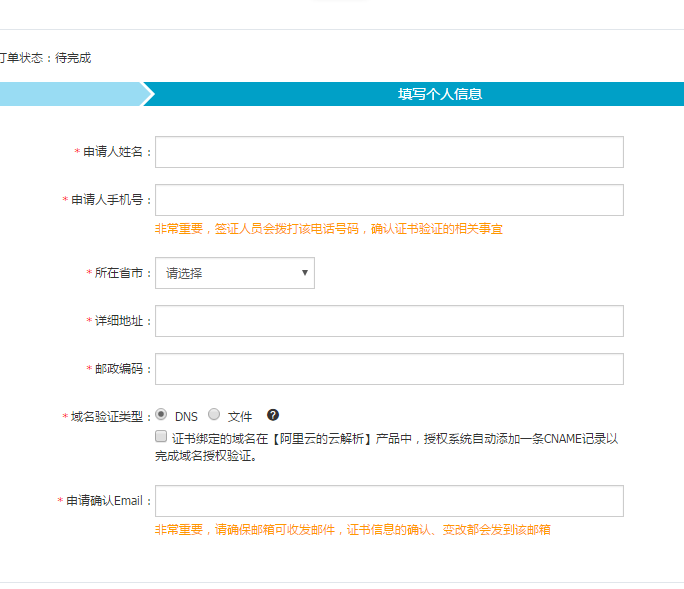This screenshot has width=684, height=589.
Task: Go back to the previous light-blue step
Action: point(70,94)
